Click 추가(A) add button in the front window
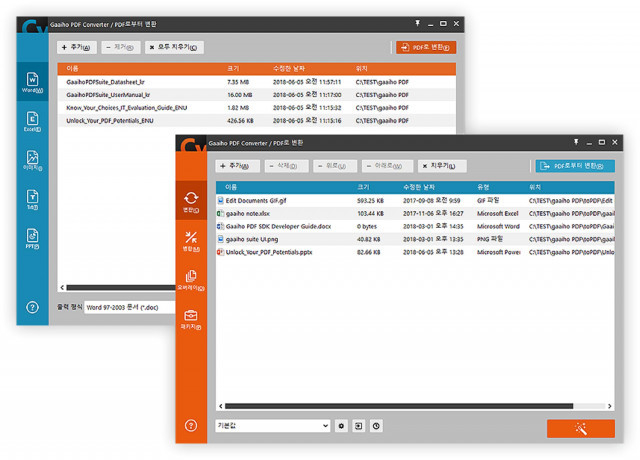640x460 pixels. tap(236, 166)
